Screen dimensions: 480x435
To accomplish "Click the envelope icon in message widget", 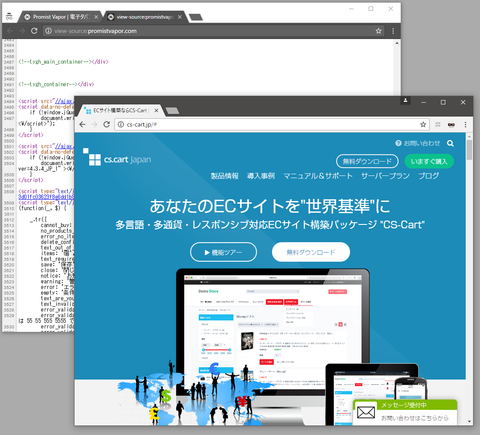I will 366,413.
